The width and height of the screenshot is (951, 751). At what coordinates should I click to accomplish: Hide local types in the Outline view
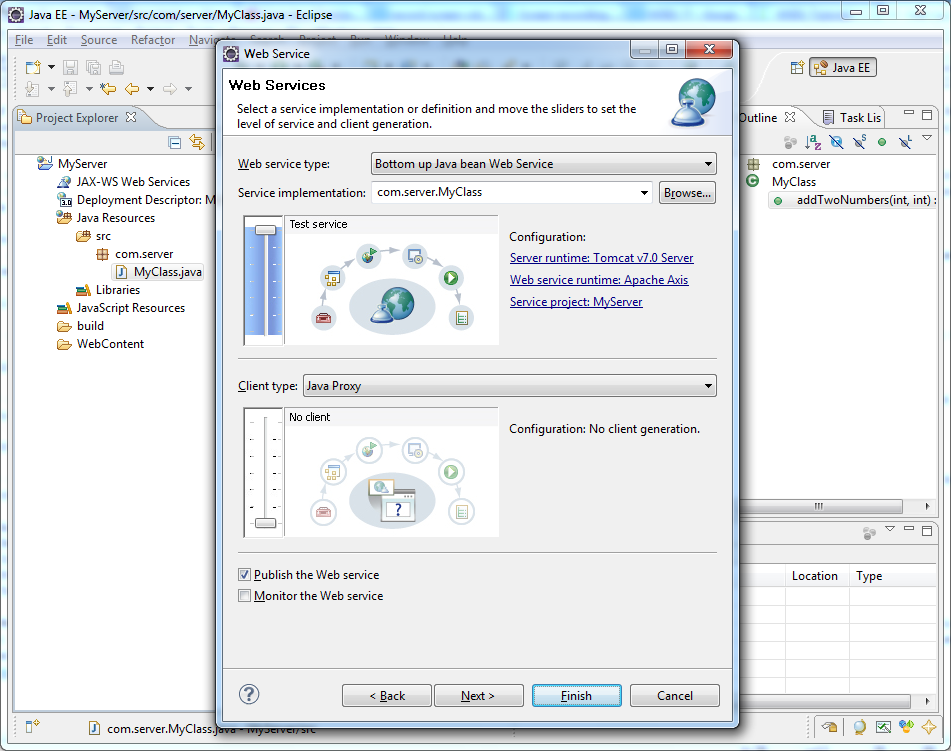[905, 142]
